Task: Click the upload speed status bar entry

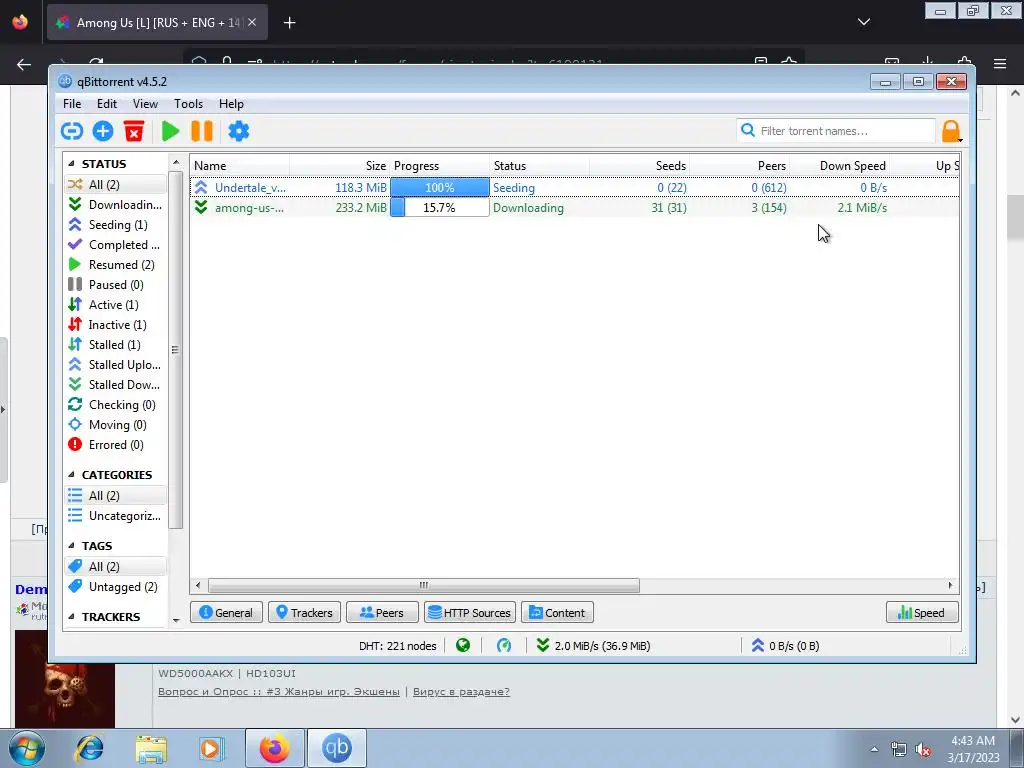Action: 785,646
